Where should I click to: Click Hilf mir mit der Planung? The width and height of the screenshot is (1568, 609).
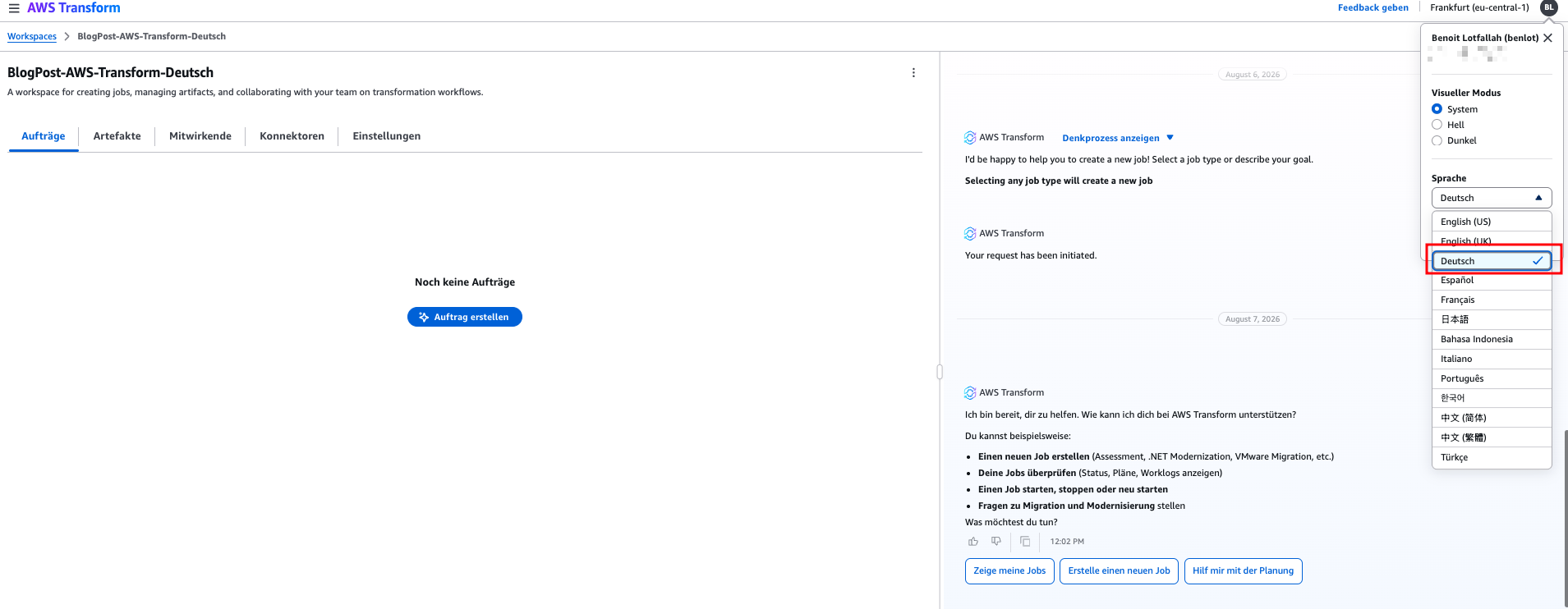(1243, 571)
